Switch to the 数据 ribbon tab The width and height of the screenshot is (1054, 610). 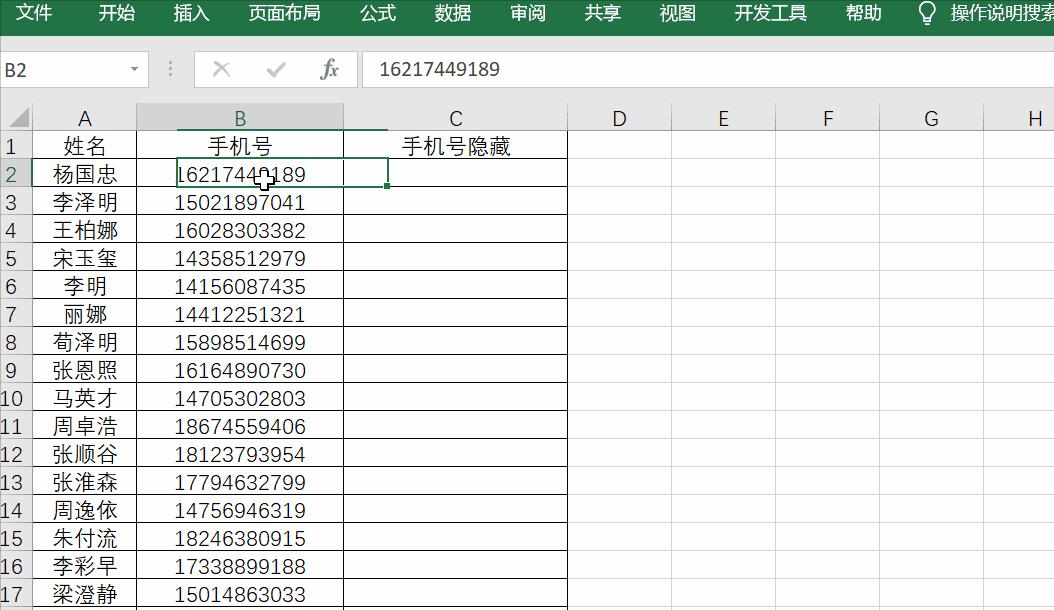tap(452, 14)
